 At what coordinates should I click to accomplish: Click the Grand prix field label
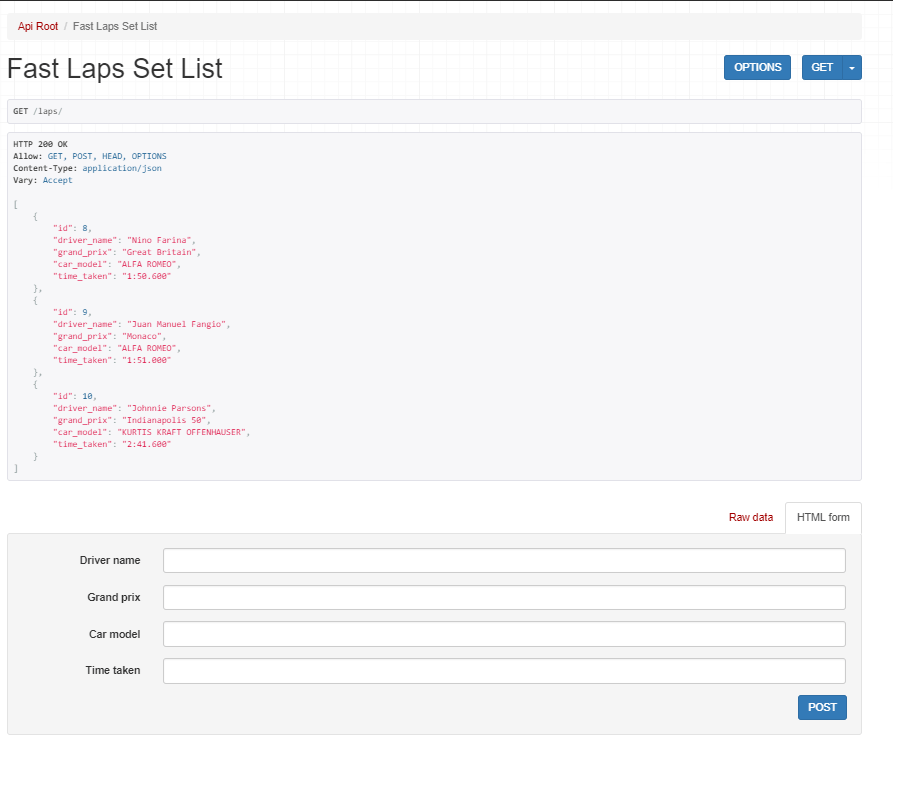(113, 597)
